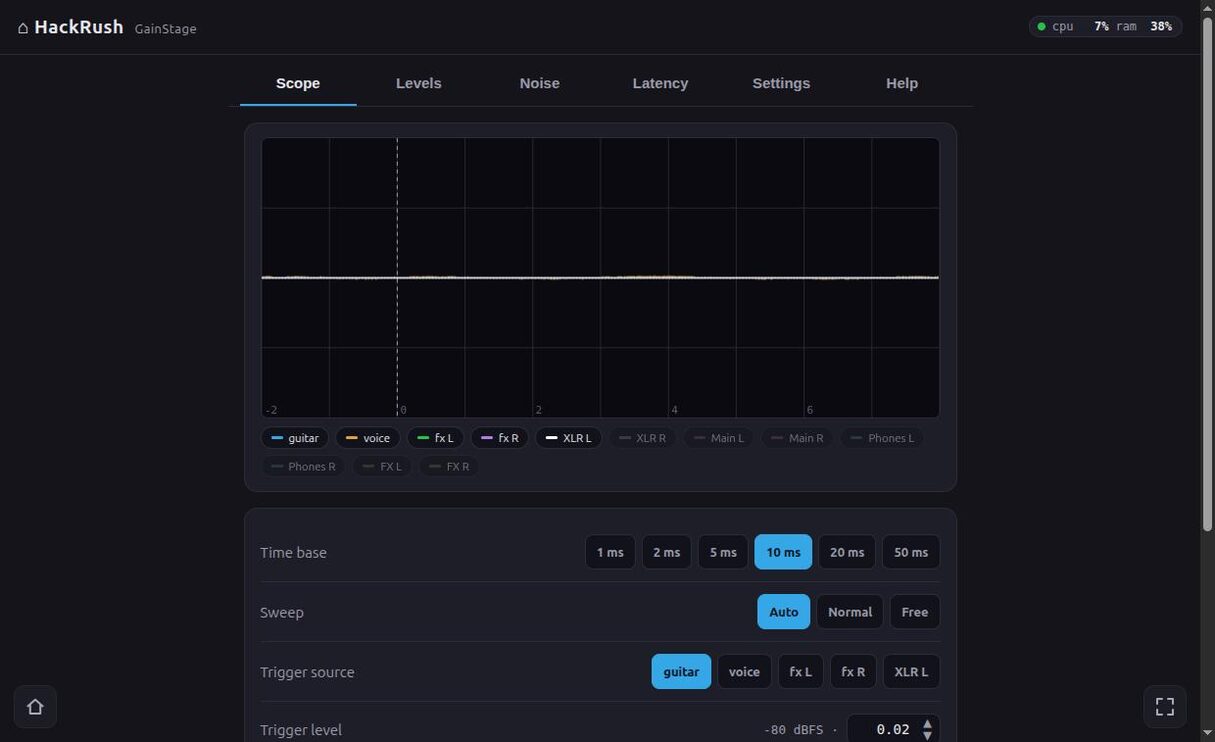Click the waveform trace in scope display
1215x742 pixels.
pos(600,277)
